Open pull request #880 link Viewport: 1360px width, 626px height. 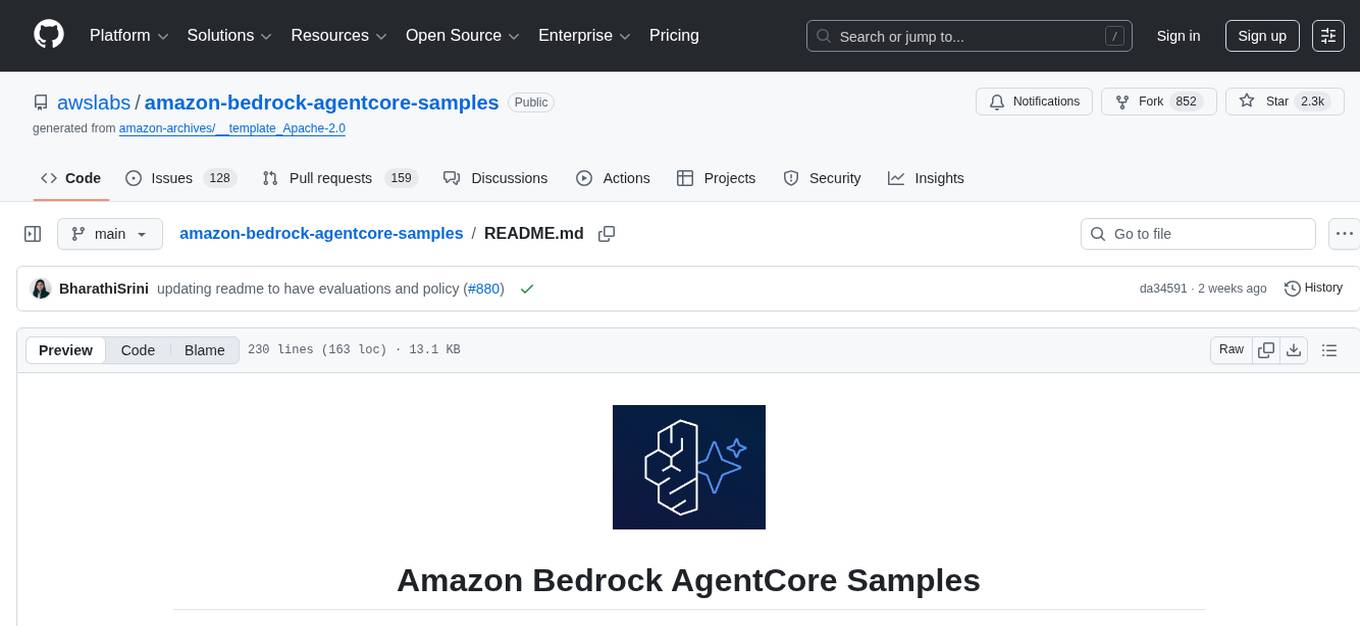tap(484, 288)
